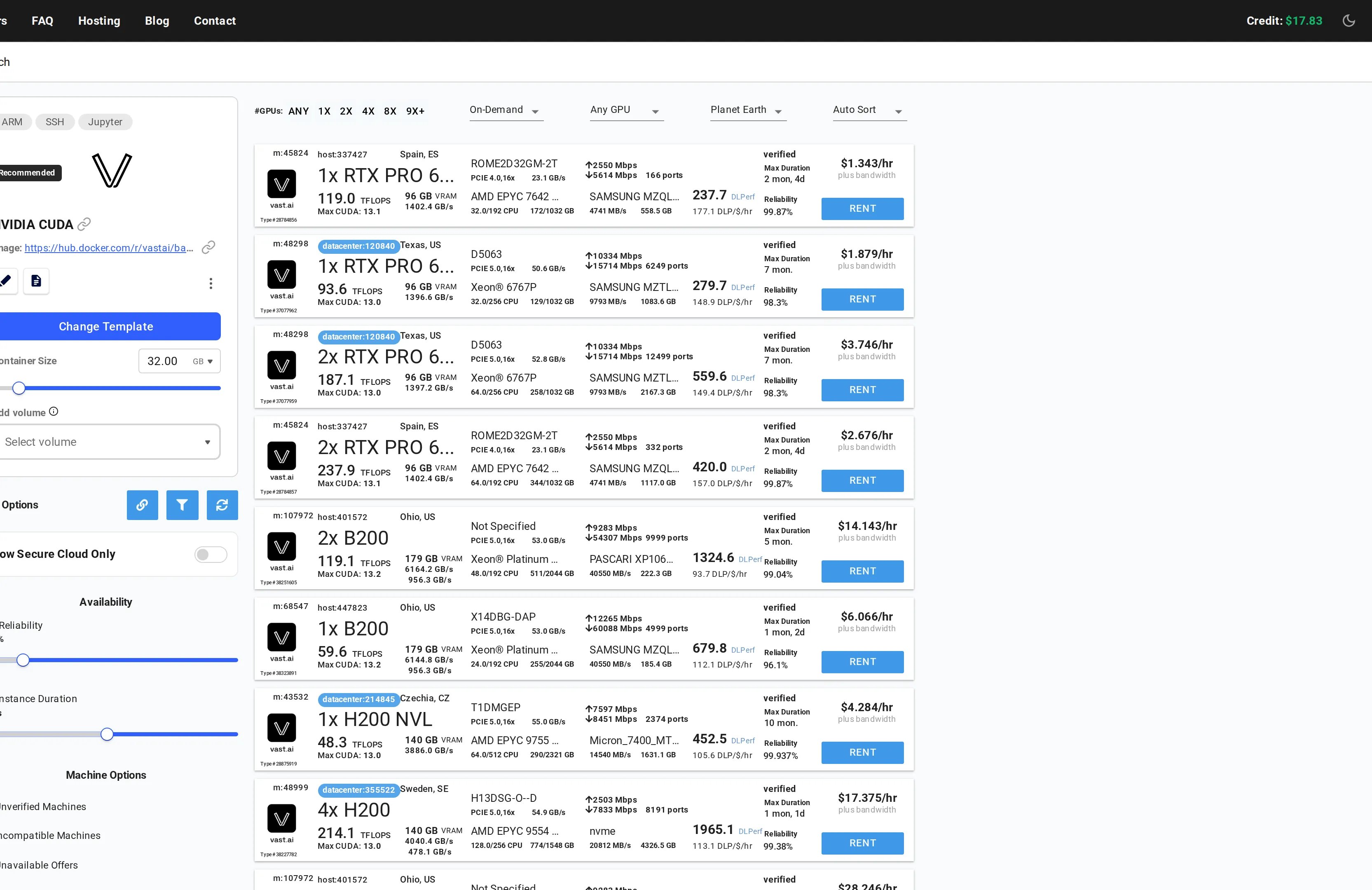This screenshot has height=890, width=1372.
Task: Select 9X+ GPU count filter
Action: tap(416, 111)
